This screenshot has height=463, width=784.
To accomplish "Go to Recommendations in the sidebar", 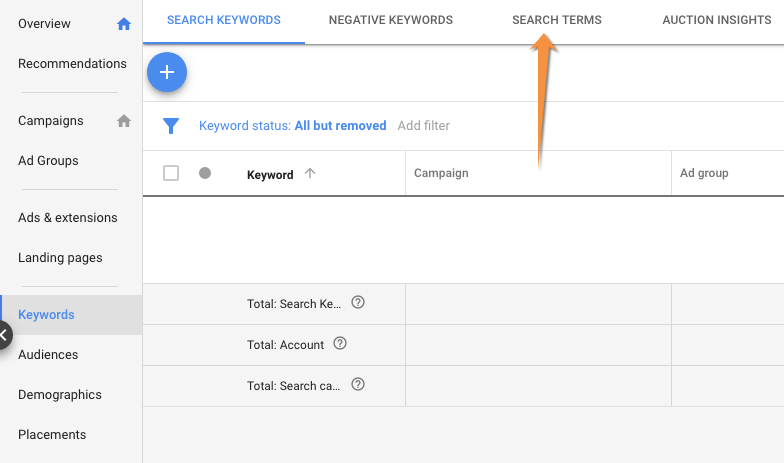I will coord(72,64).
